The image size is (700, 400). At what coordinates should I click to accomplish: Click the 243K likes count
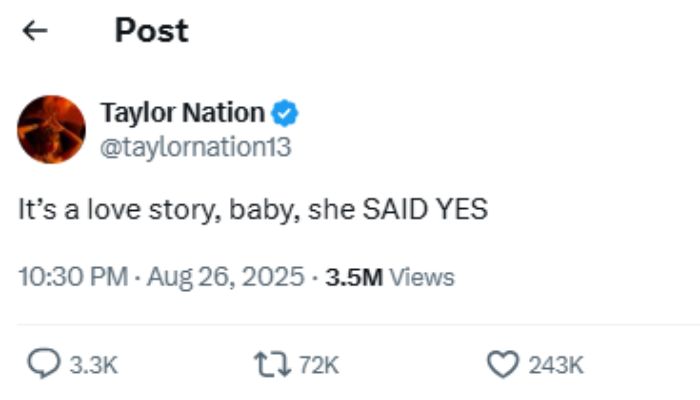point(555,365)
